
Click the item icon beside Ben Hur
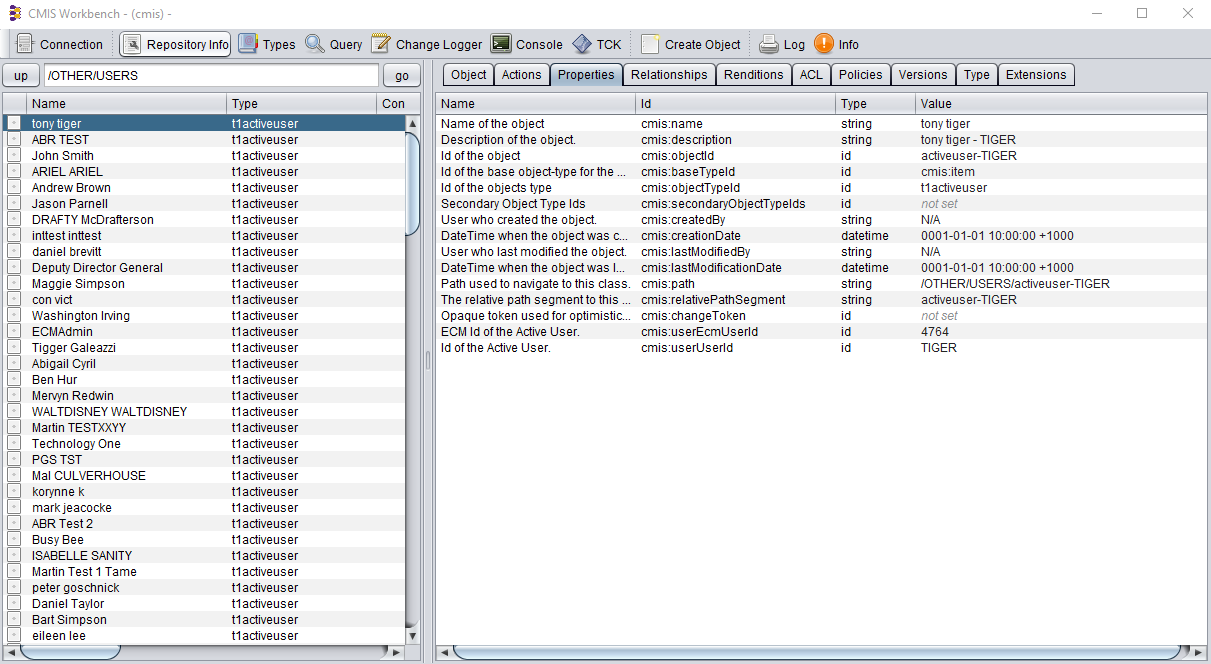click(14, 380)
